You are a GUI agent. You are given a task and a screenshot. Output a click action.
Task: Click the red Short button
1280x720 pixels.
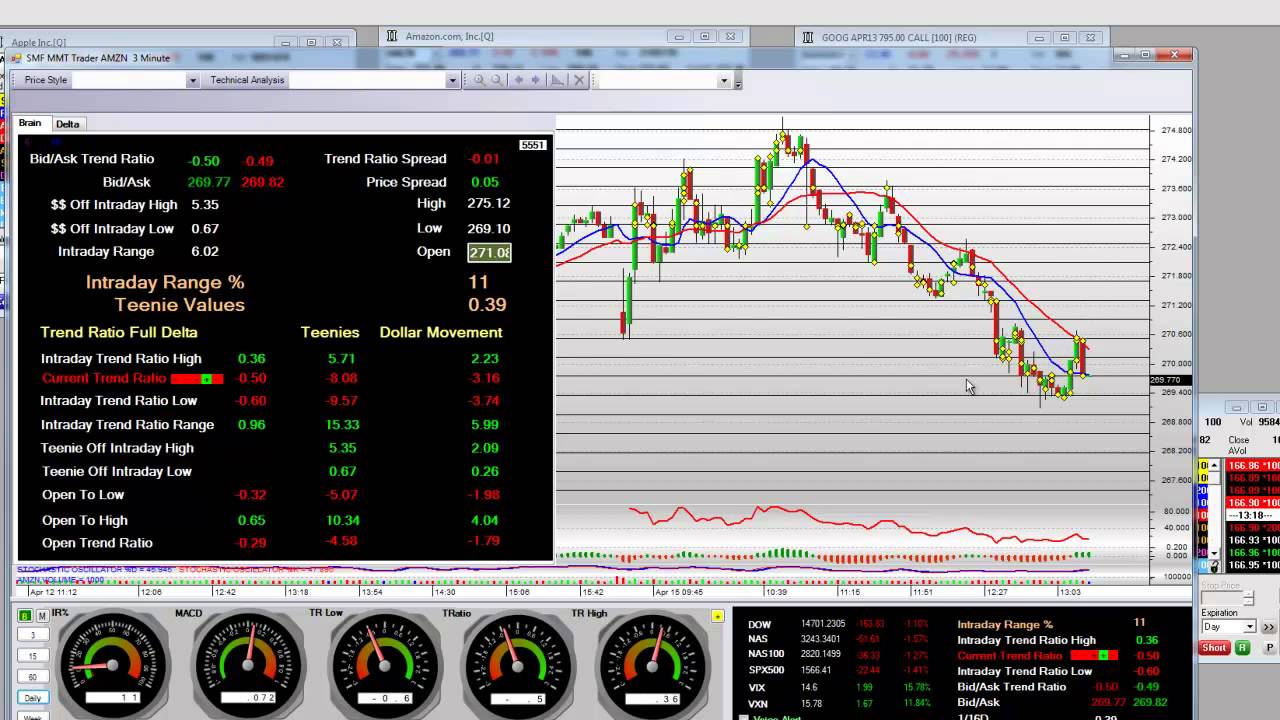1214,648
